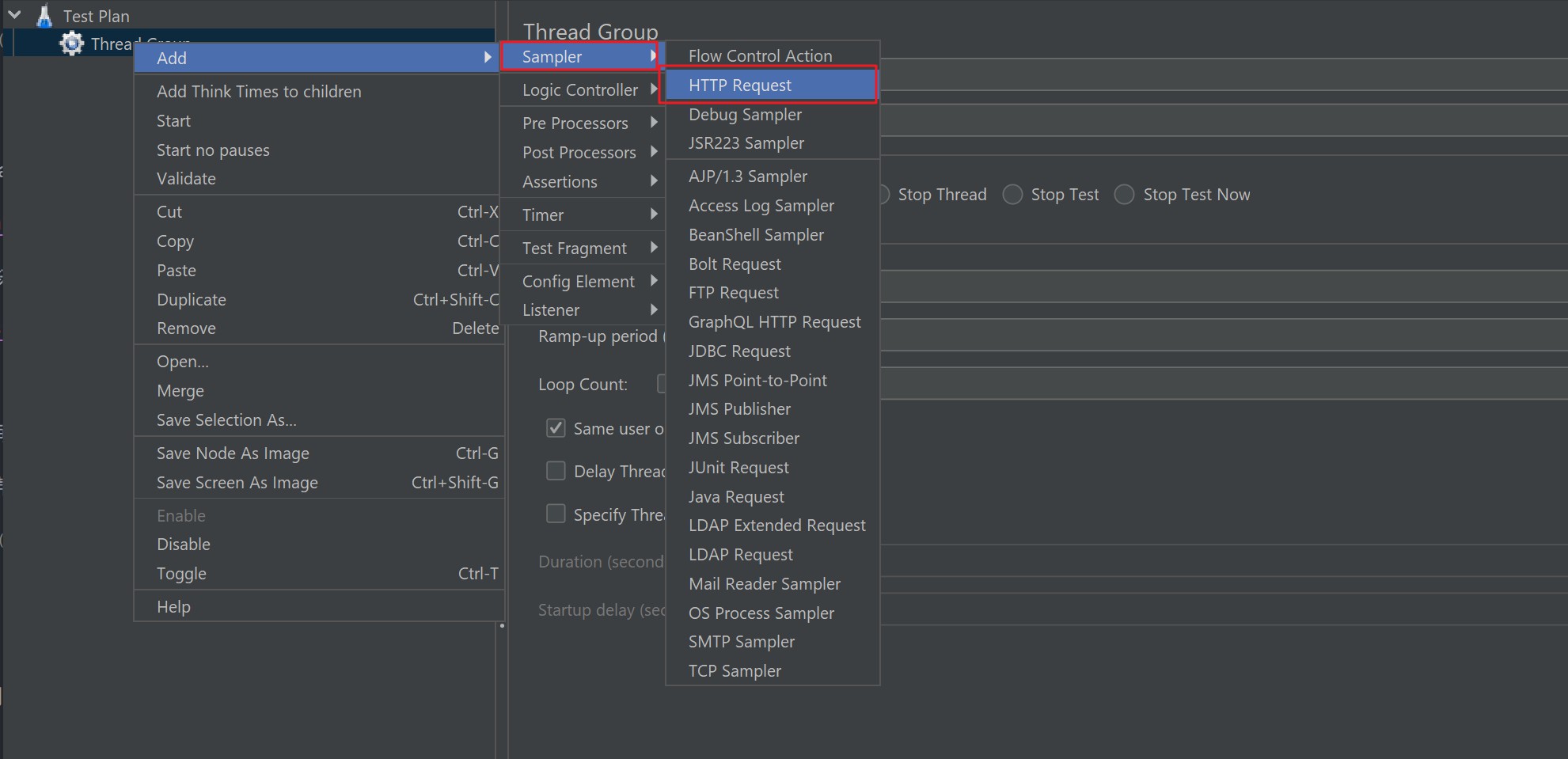Select JMS Subscriber
Screen dimensions: 1568x759
tap(773, 438)
